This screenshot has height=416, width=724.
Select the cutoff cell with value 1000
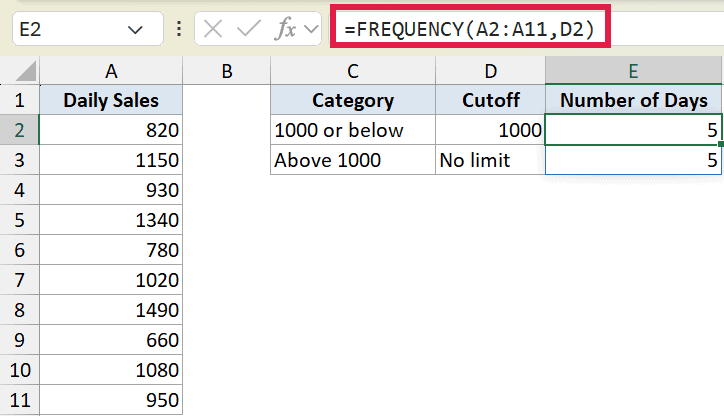pos(490,130)
